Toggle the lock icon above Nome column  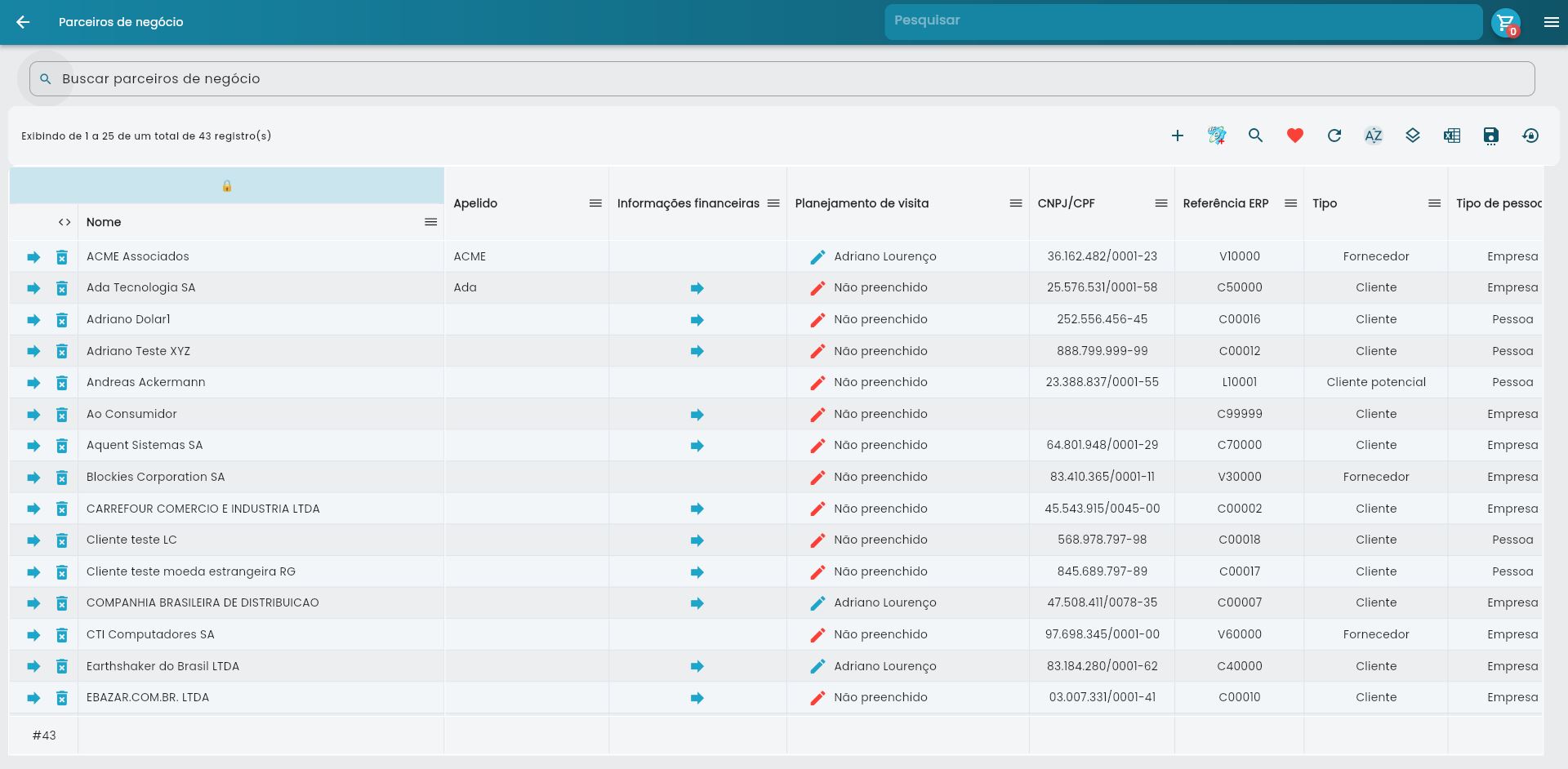[x=227, y=186]
